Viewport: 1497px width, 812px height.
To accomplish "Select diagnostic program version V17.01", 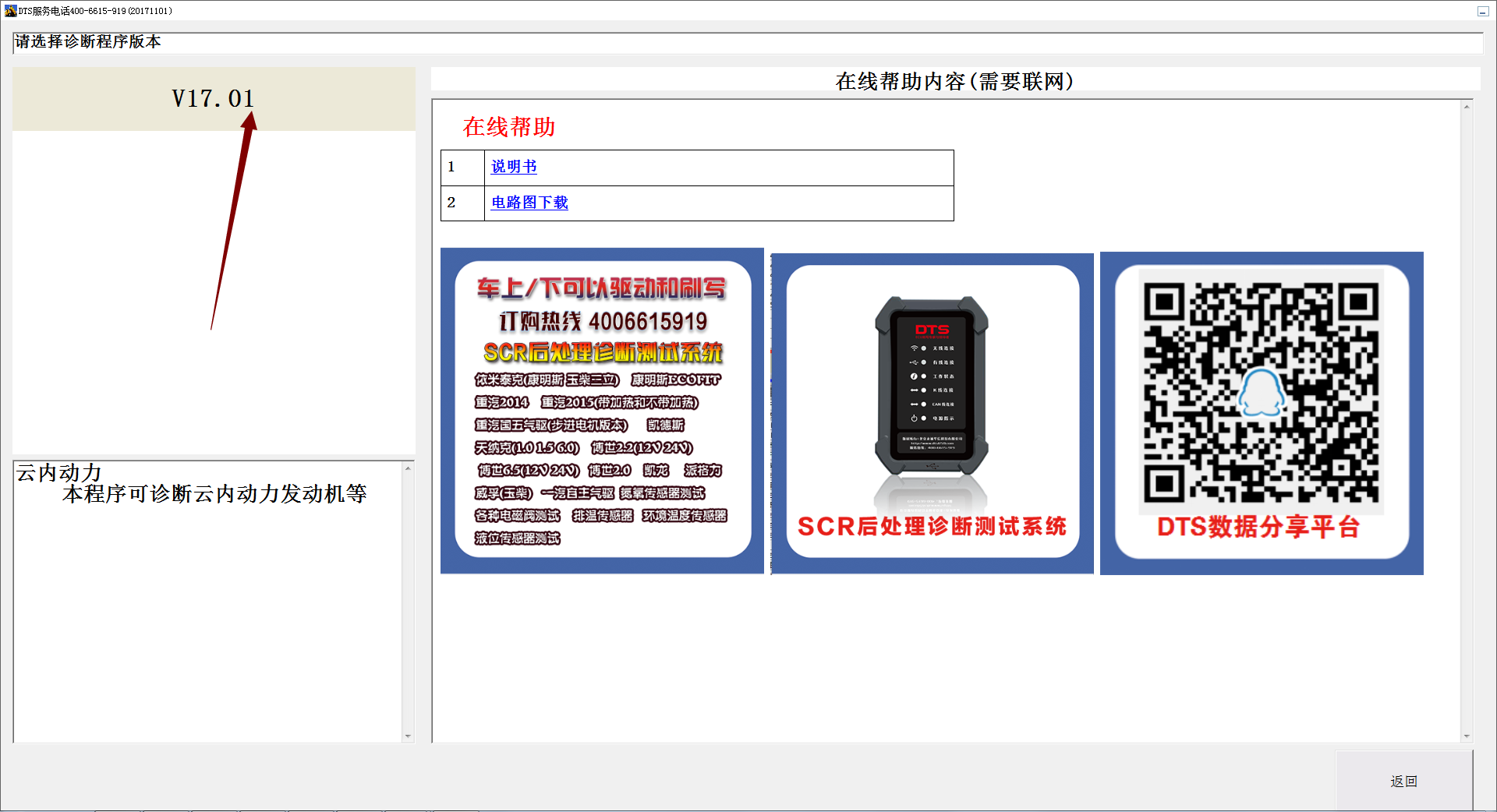I will point(214,98).
